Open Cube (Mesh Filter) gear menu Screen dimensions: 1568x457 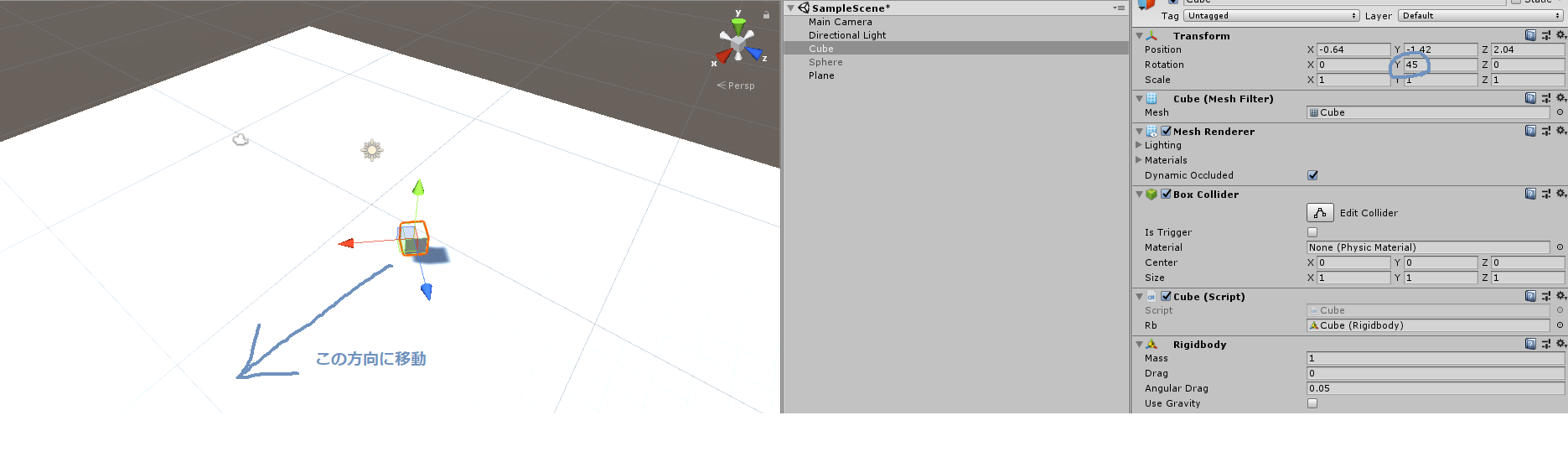(1560, 98)
